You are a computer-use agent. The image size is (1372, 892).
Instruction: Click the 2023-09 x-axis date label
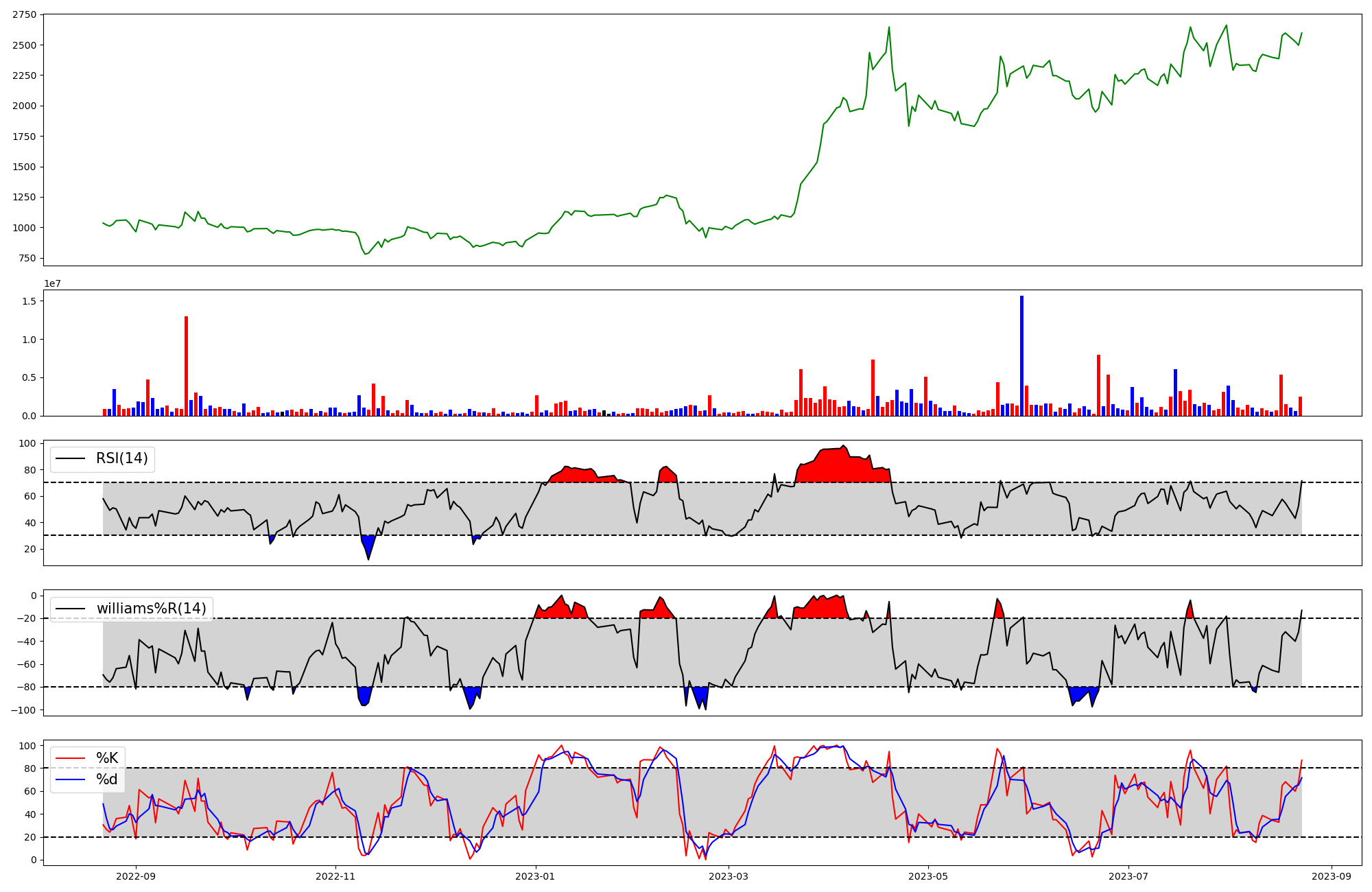pyautogui.click(x=1332, y=876)
